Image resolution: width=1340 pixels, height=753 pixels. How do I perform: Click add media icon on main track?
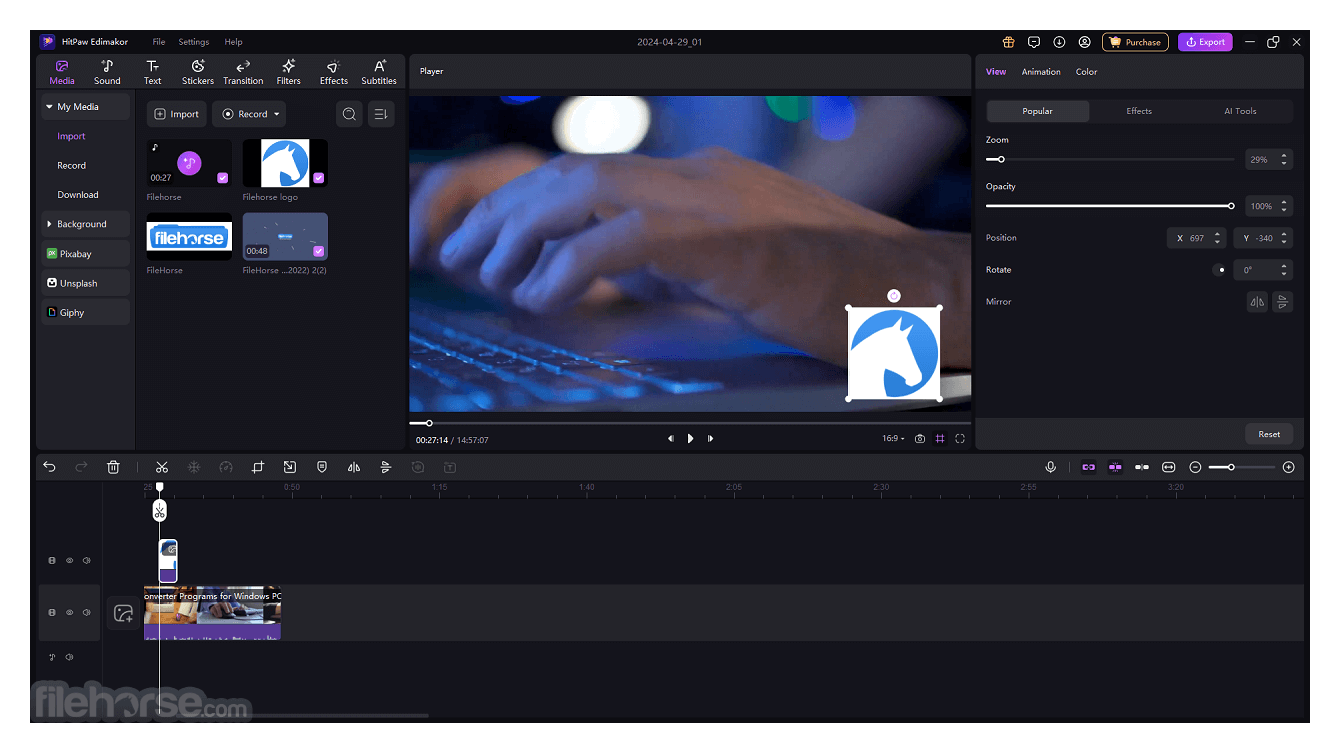click(x=123, y=613)
